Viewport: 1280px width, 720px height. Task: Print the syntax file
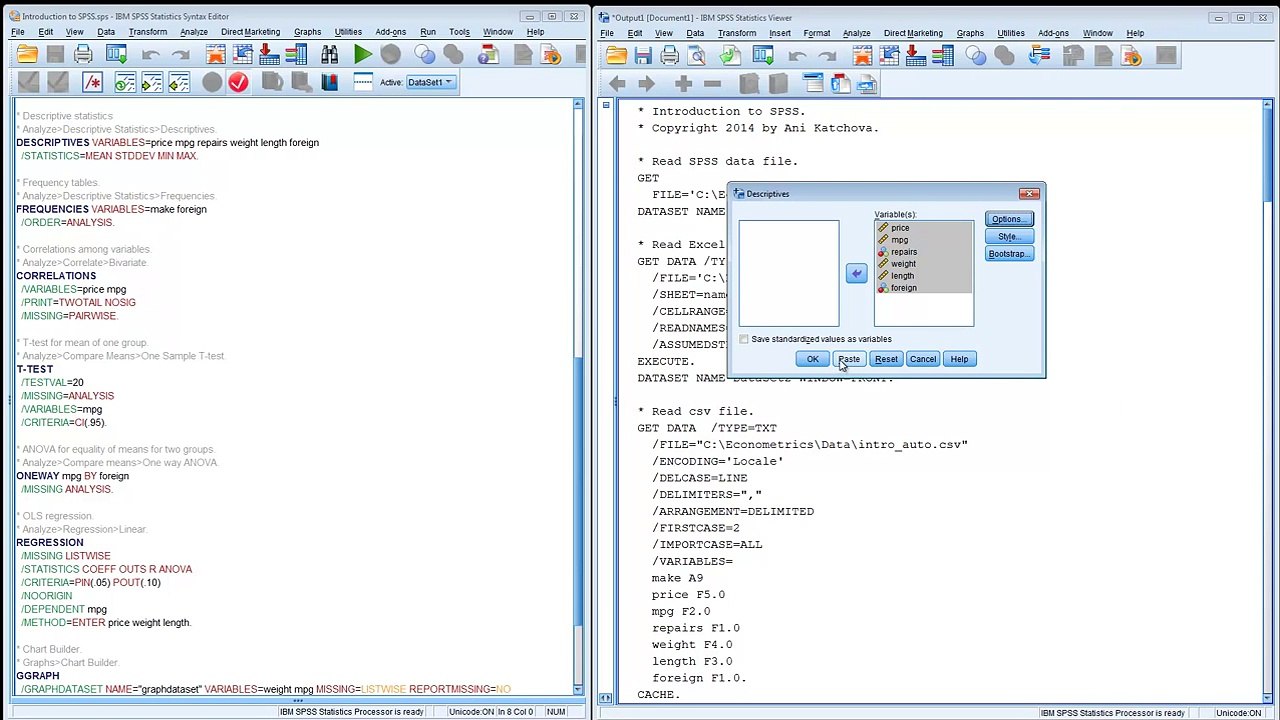84,55
